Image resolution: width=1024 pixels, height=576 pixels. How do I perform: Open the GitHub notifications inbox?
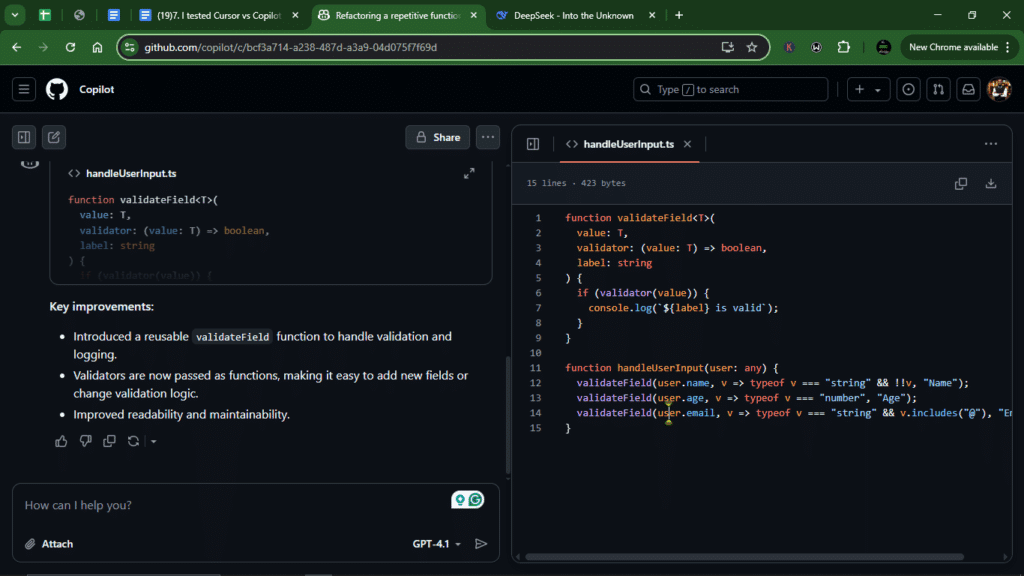pyautogui.click(x=968, y=89)
